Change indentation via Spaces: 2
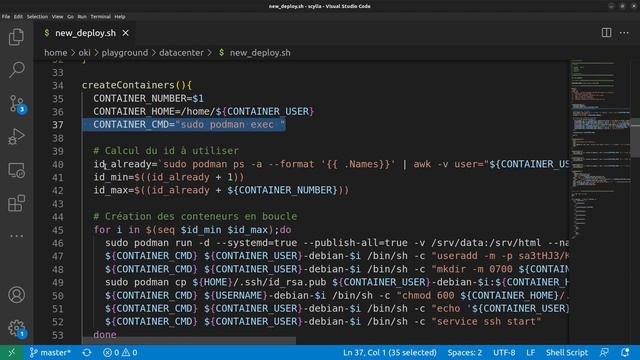 (464, 353)
